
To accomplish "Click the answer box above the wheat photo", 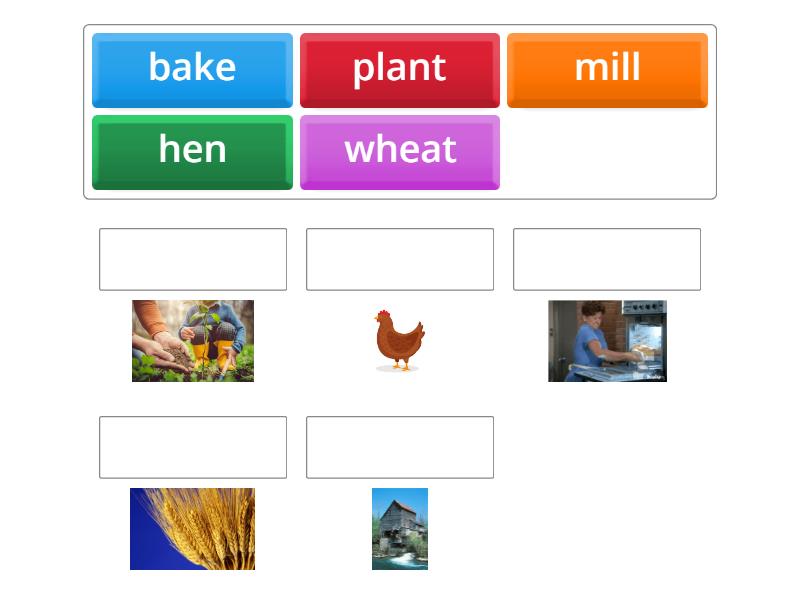I will [x=193, y=447].
